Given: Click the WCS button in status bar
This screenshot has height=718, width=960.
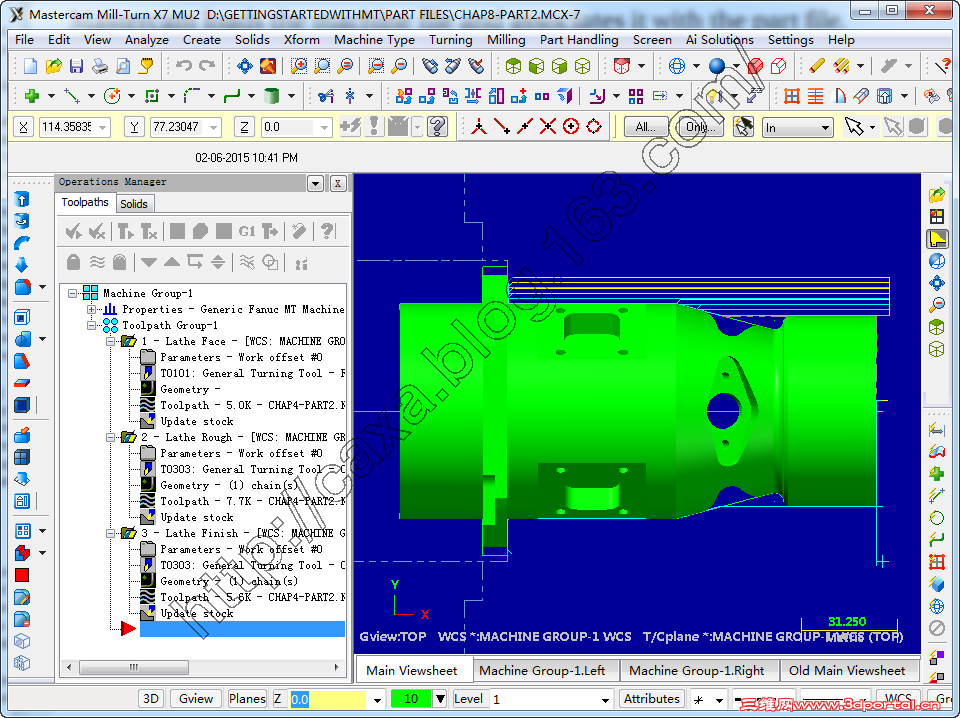Looking at the screenshot, I should (x=898, y=699).
